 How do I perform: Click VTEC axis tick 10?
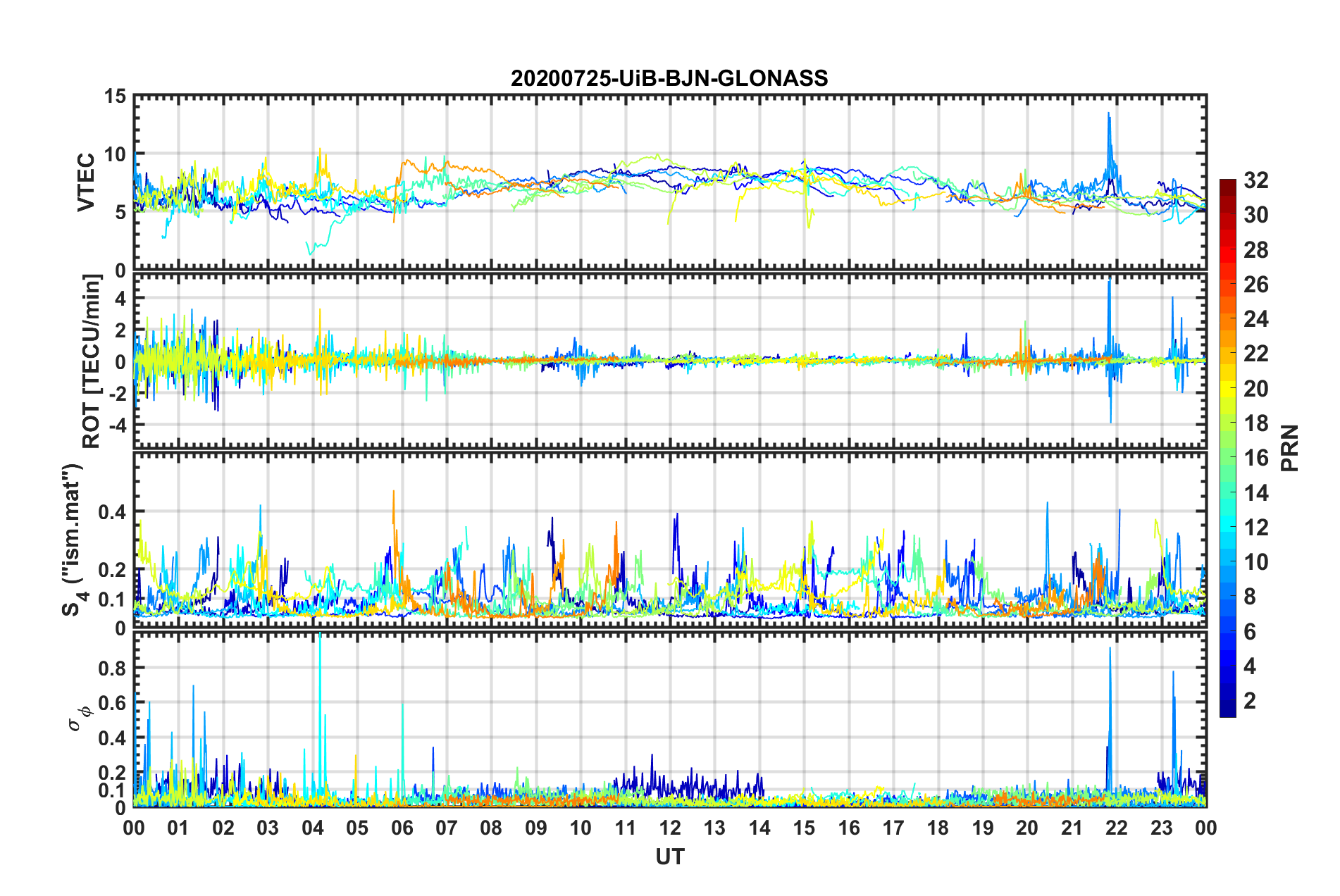115,154
